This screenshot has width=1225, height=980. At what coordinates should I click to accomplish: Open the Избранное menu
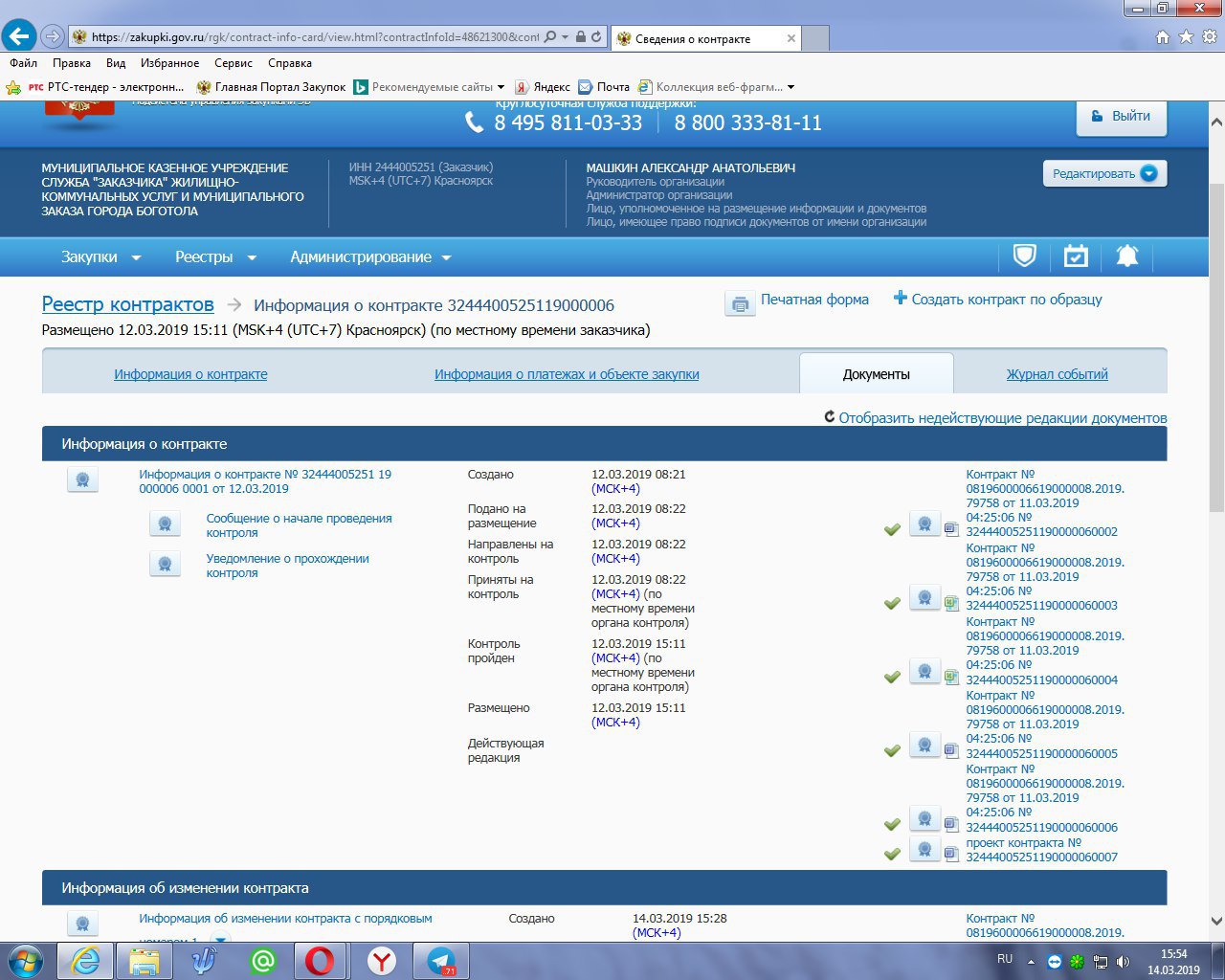tap(170, 63)
